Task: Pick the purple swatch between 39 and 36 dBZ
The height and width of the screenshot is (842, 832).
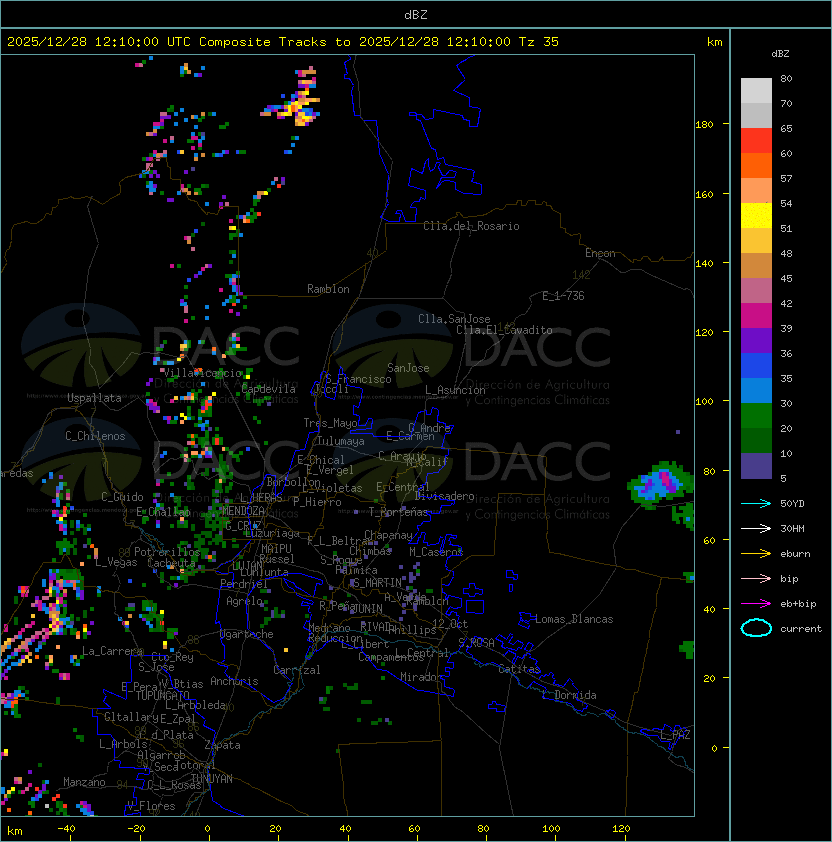Action: (x=756, y=341)
